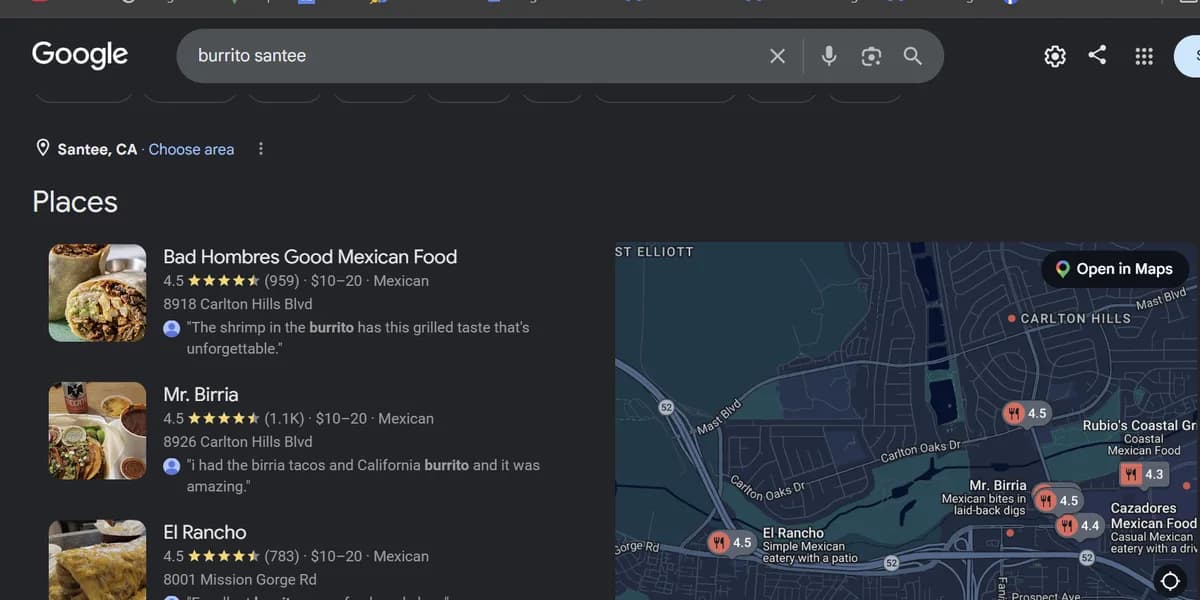
Task: Open Bad Hombres Good Mexican Food listing
Action: pyautogui.click(x=310, y=257)
